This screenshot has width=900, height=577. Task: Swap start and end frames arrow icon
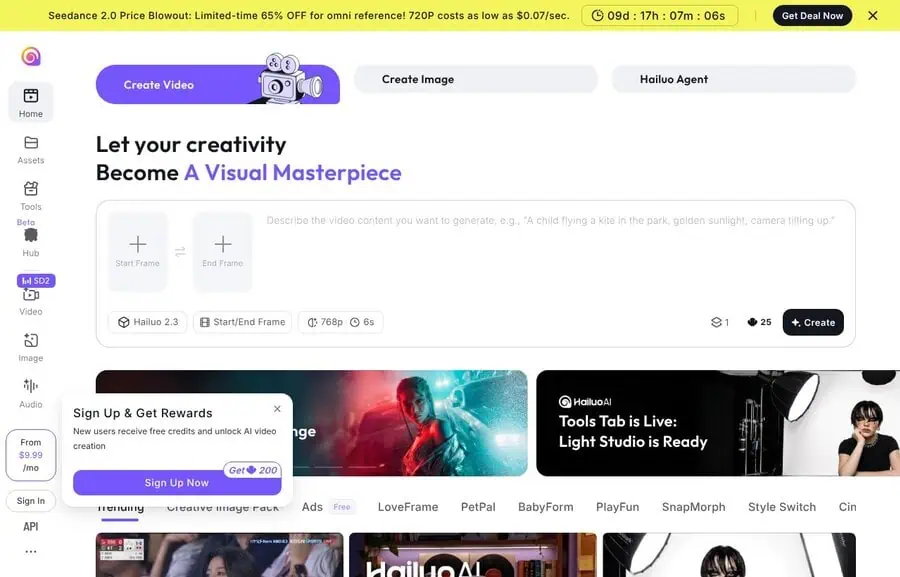(x=180, y=251)
